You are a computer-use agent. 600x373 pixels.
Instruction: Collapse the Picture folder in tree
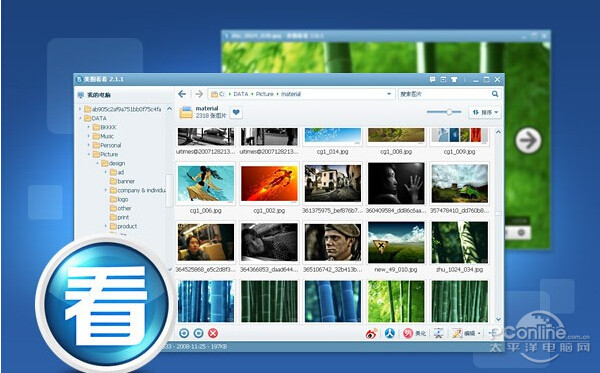89,154
